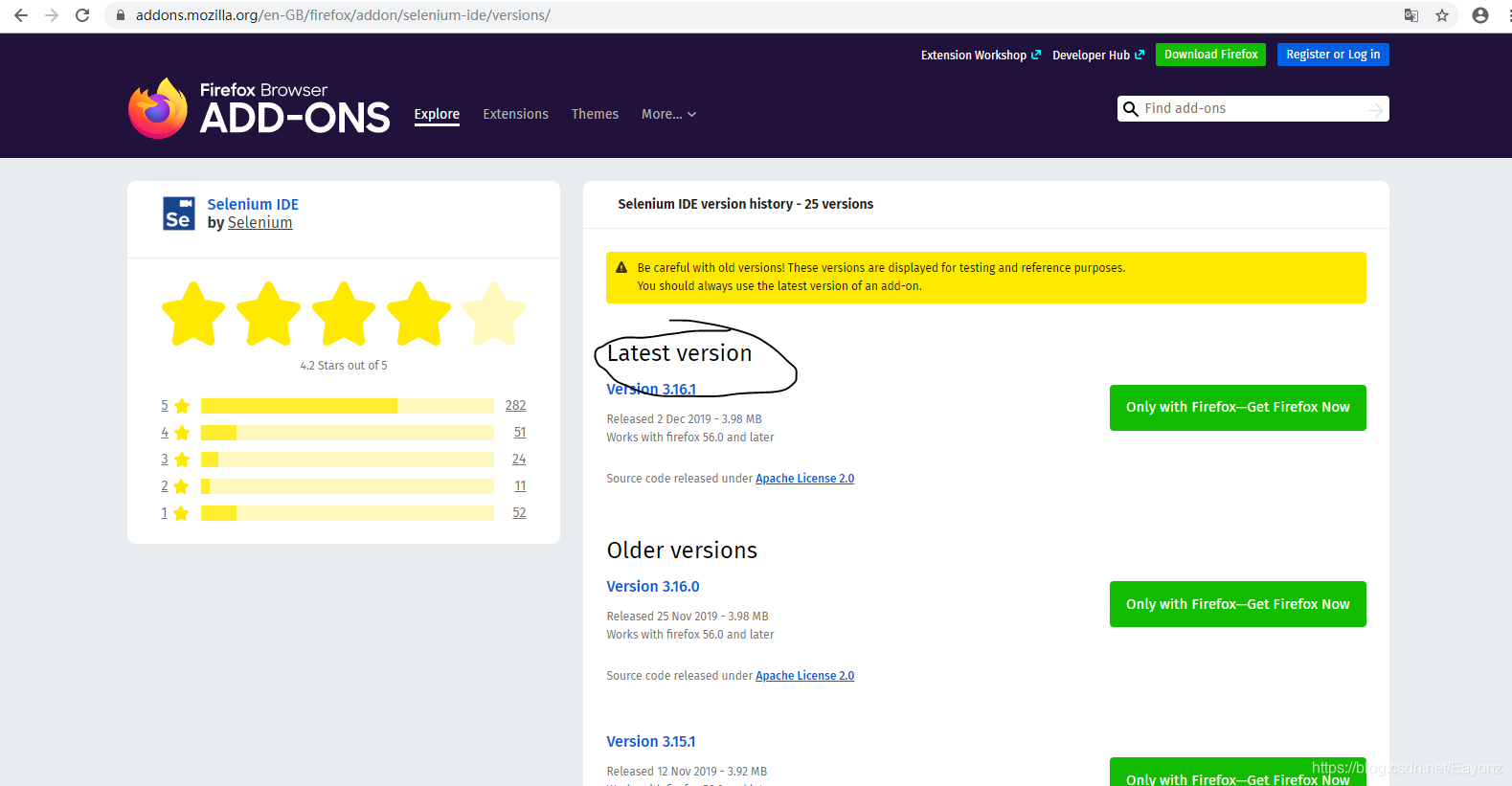Open Extension Workshop link

pos(981,56)
